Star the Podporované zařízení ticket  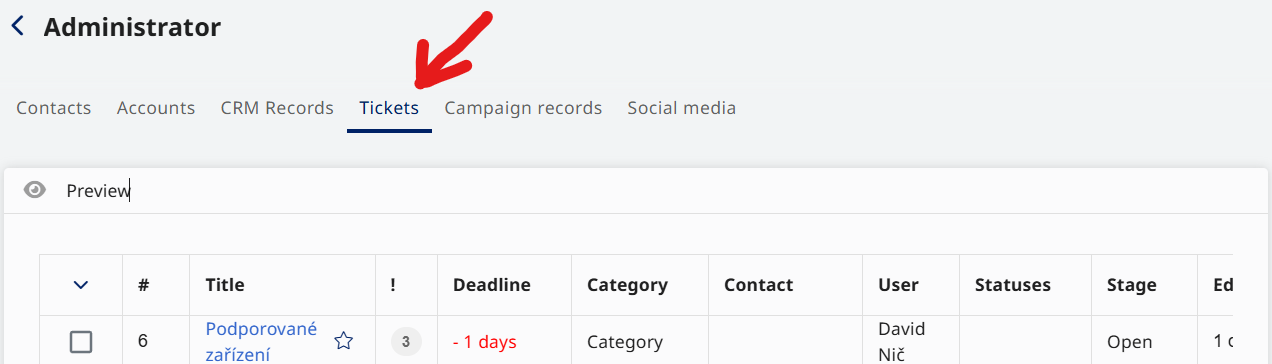(x=343, y=341)
